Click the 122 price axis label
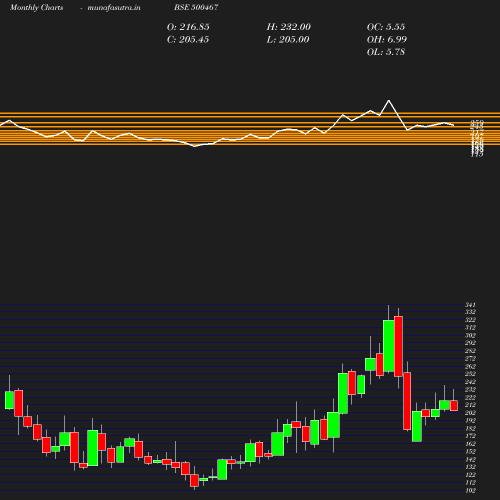Screen dimensions: 500x500 tap(470, 475)
